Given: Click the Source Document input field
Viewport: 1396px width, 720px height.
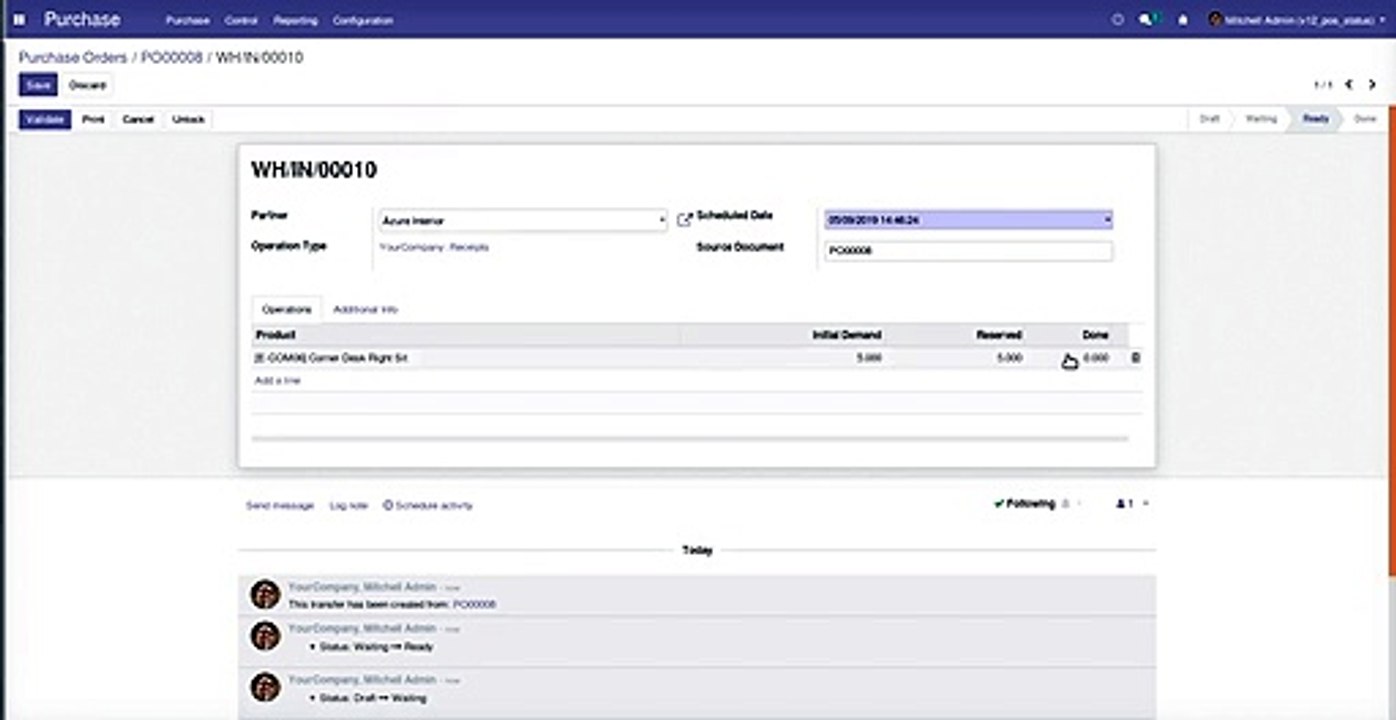Looking at the screenshot, I should click(x=968, y=251).
